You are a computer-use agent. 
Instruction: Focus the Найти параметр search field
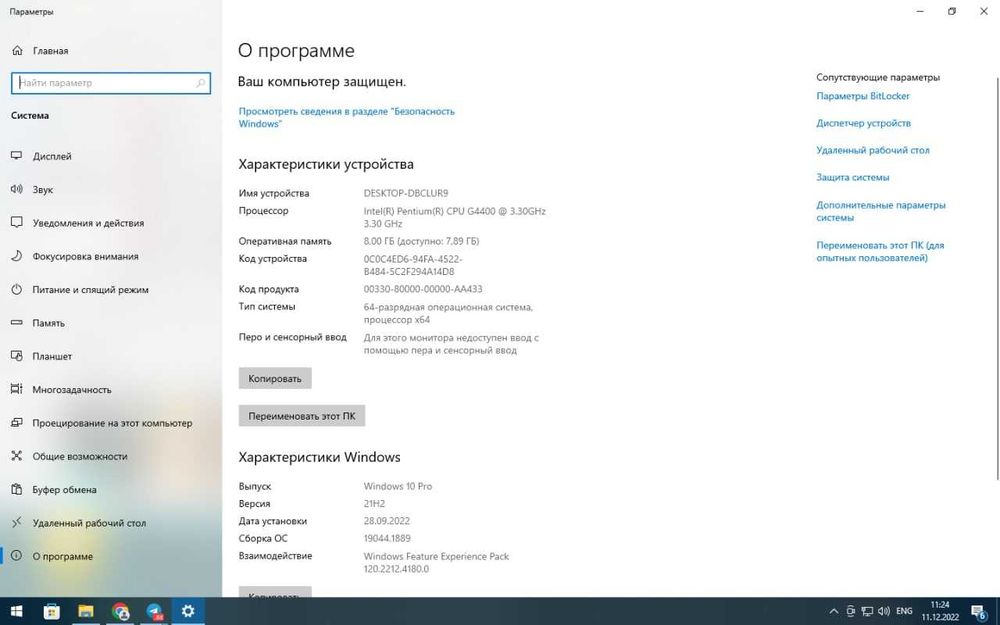(111, 83)
